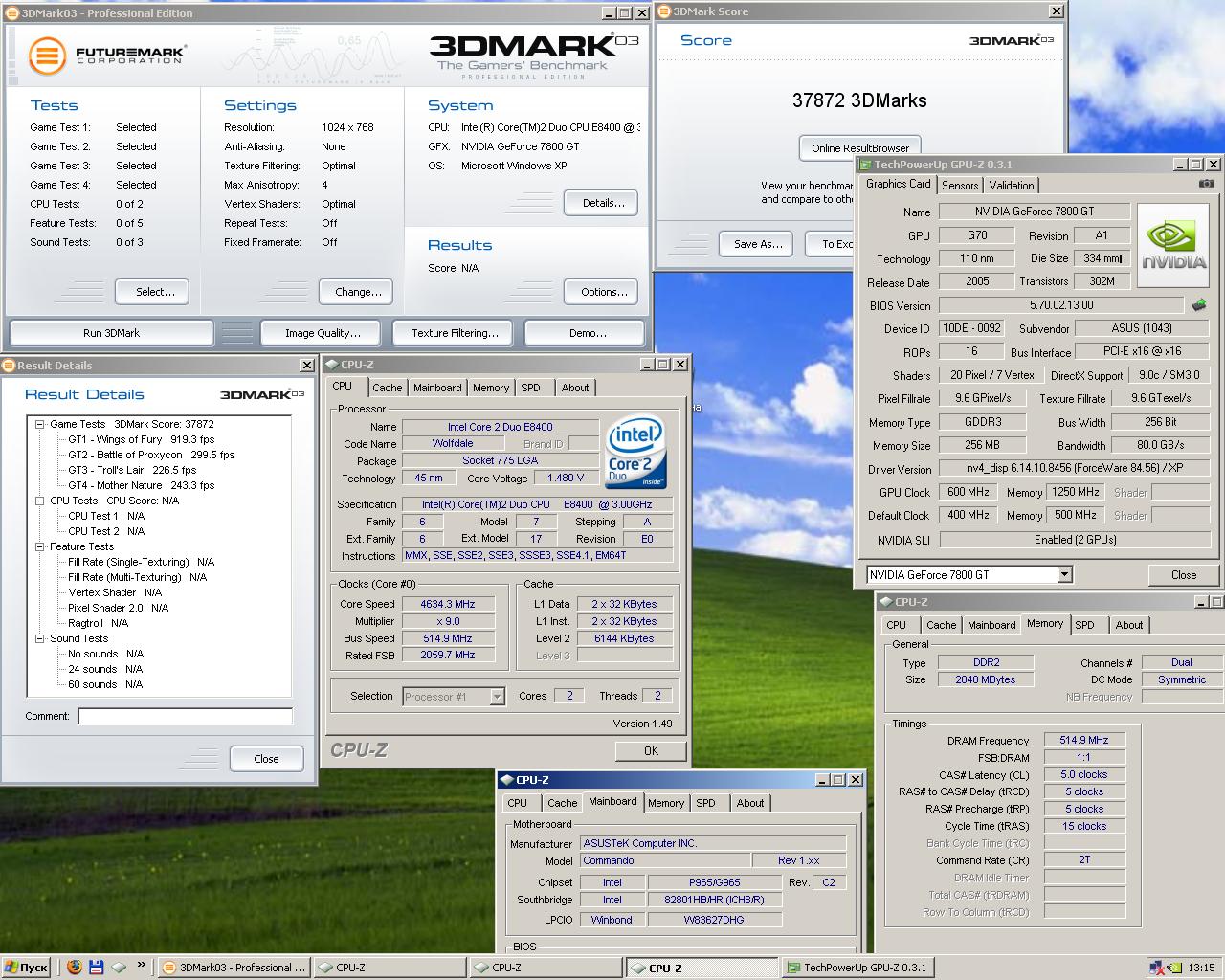Viewport: 1225px width, 980px height.
Task: Click Save As... in 3DMark Score
Action: tap(758, 244)
